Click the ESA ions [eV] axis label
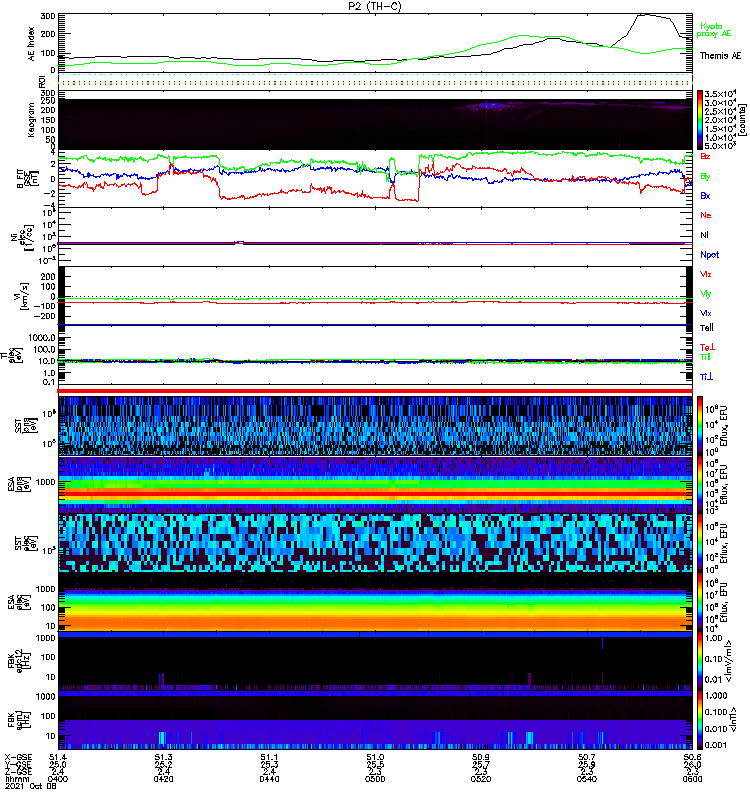The height and width of the screenshot is (800, 750). coord(19,484)
